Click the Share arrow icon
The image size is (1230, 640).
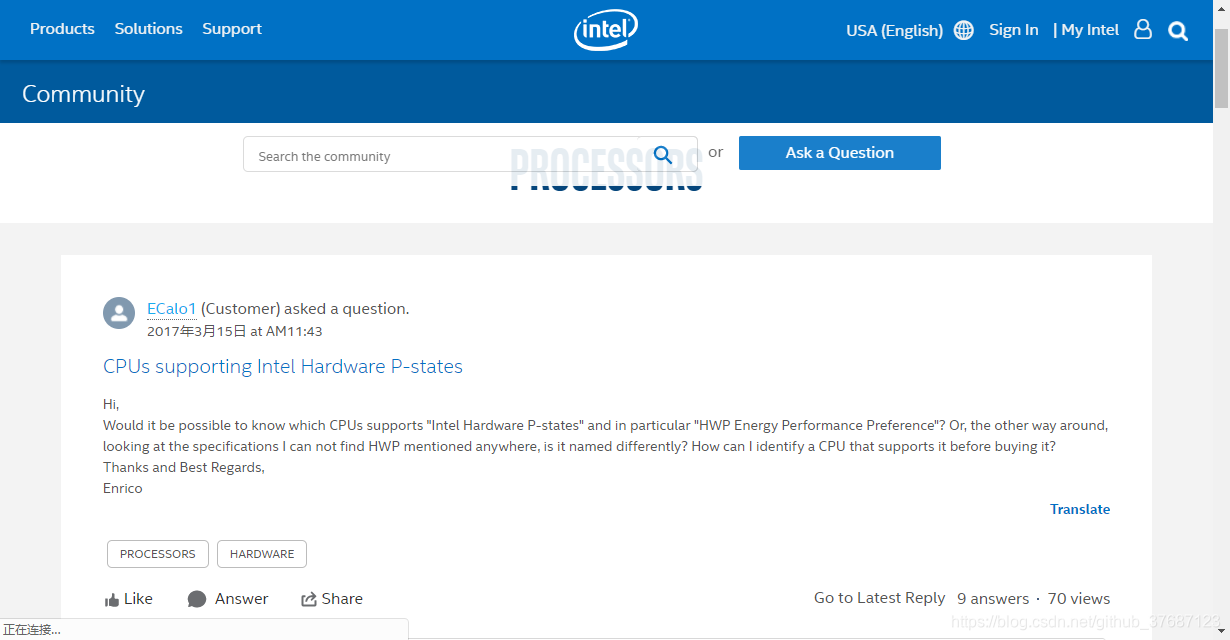click(309, 599)
